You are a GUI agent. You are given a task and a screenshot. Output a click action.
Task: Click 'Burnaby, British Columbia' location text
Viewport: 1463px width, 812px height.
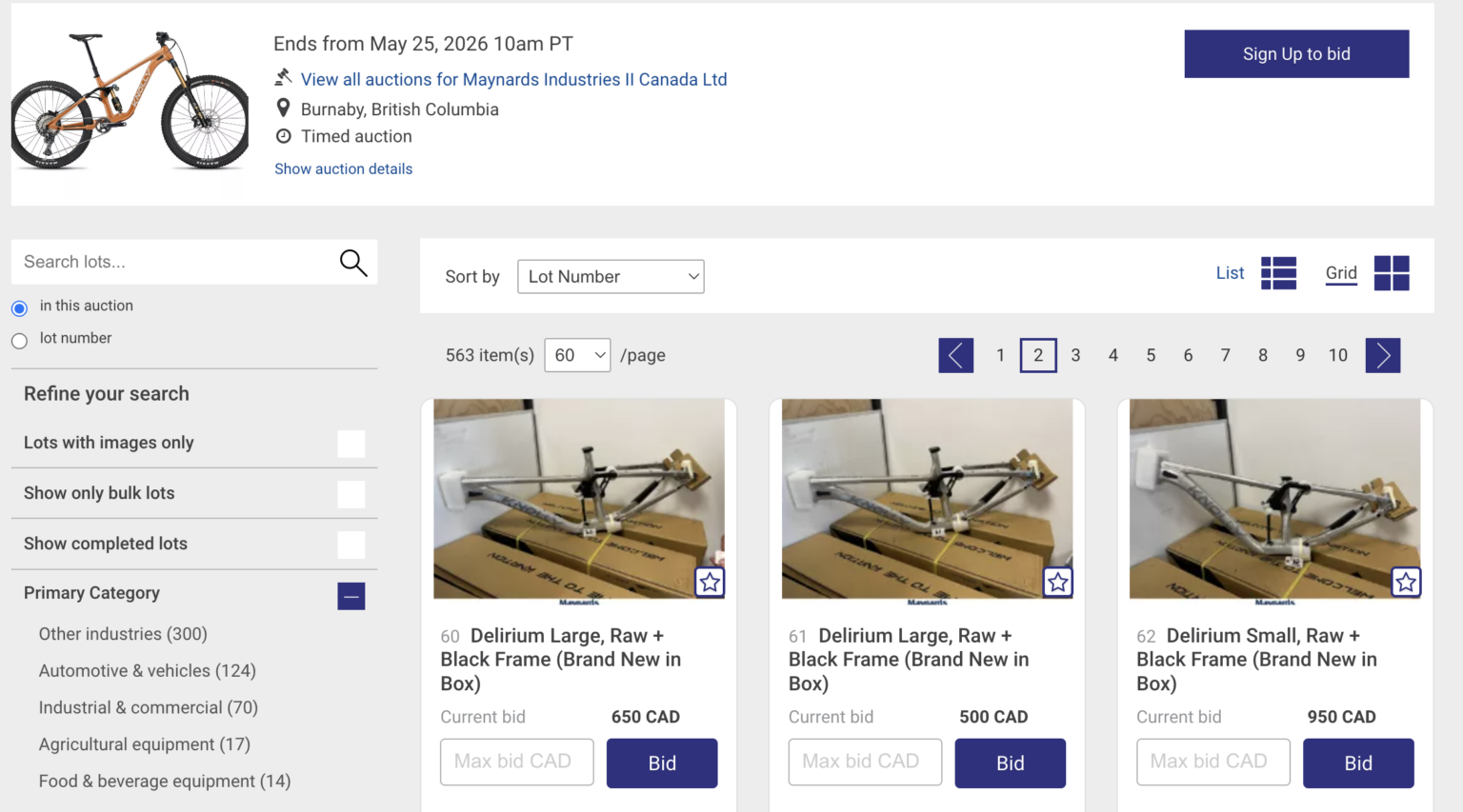pos(400,109)
